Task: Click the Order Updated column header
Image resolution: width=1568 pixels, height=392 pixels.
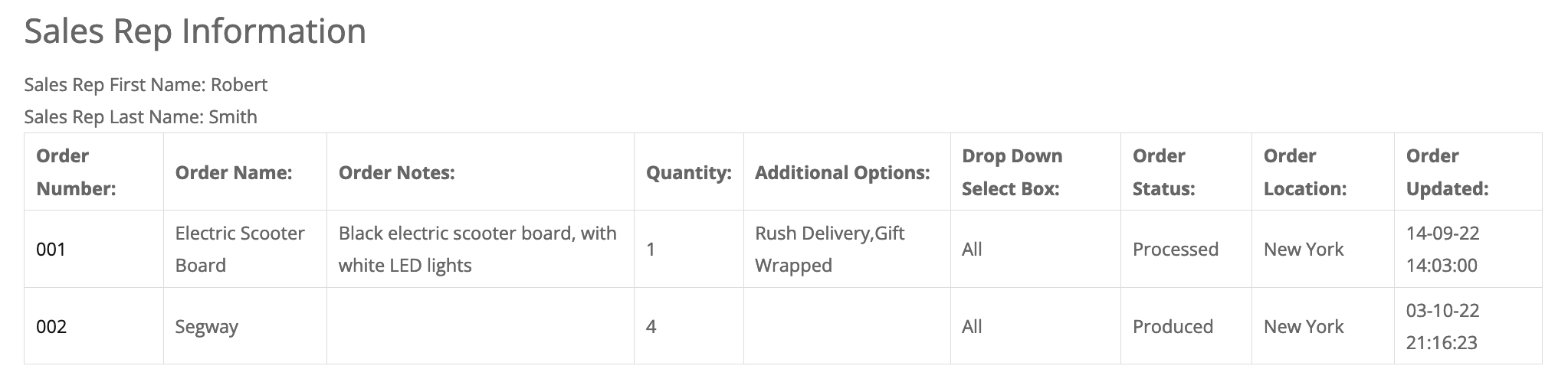Action: pyautogui.click(x=1447, y=172)
